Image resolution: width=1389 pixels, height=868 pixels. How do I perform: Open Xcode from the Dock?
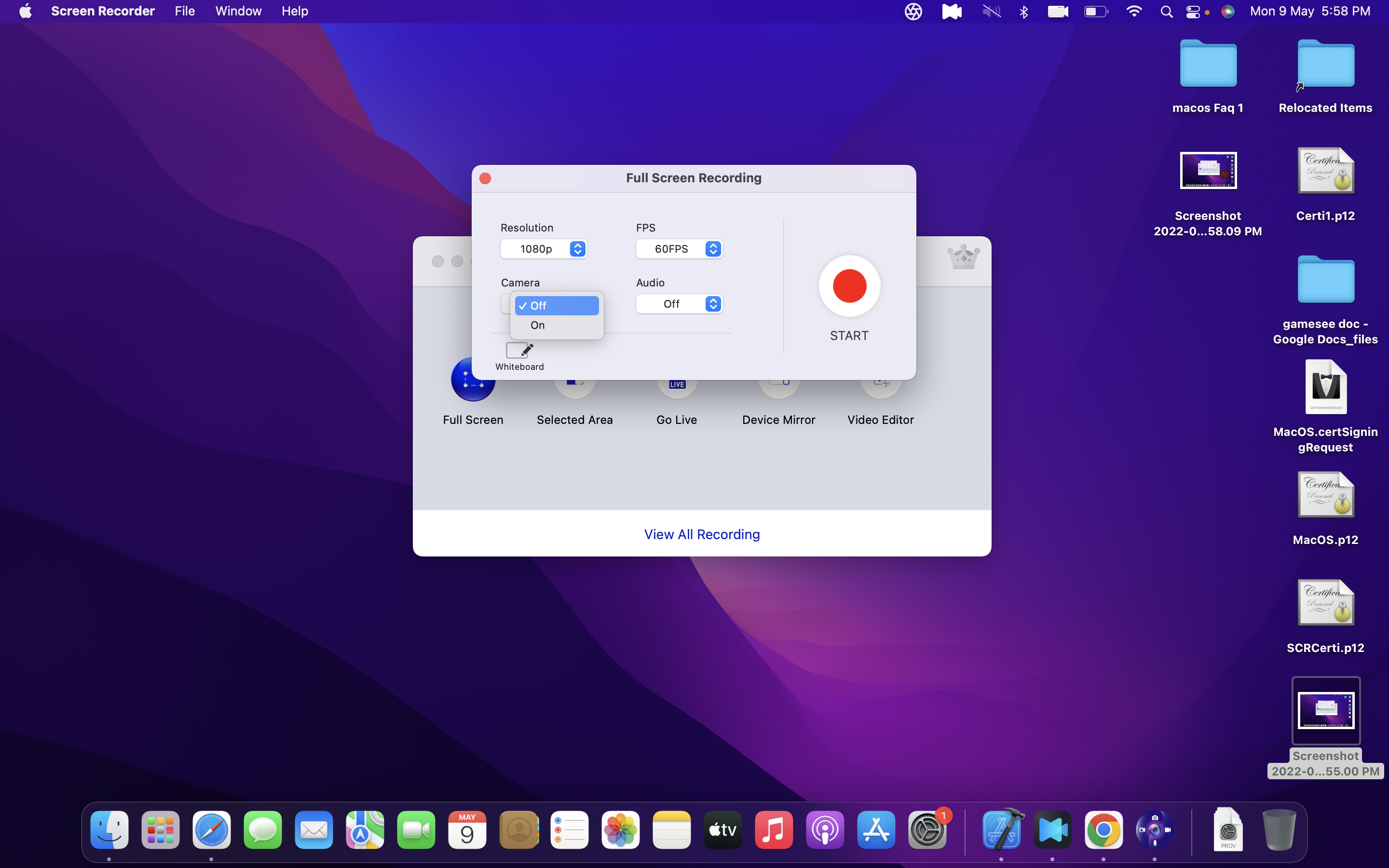click(x=1002, y=829)
